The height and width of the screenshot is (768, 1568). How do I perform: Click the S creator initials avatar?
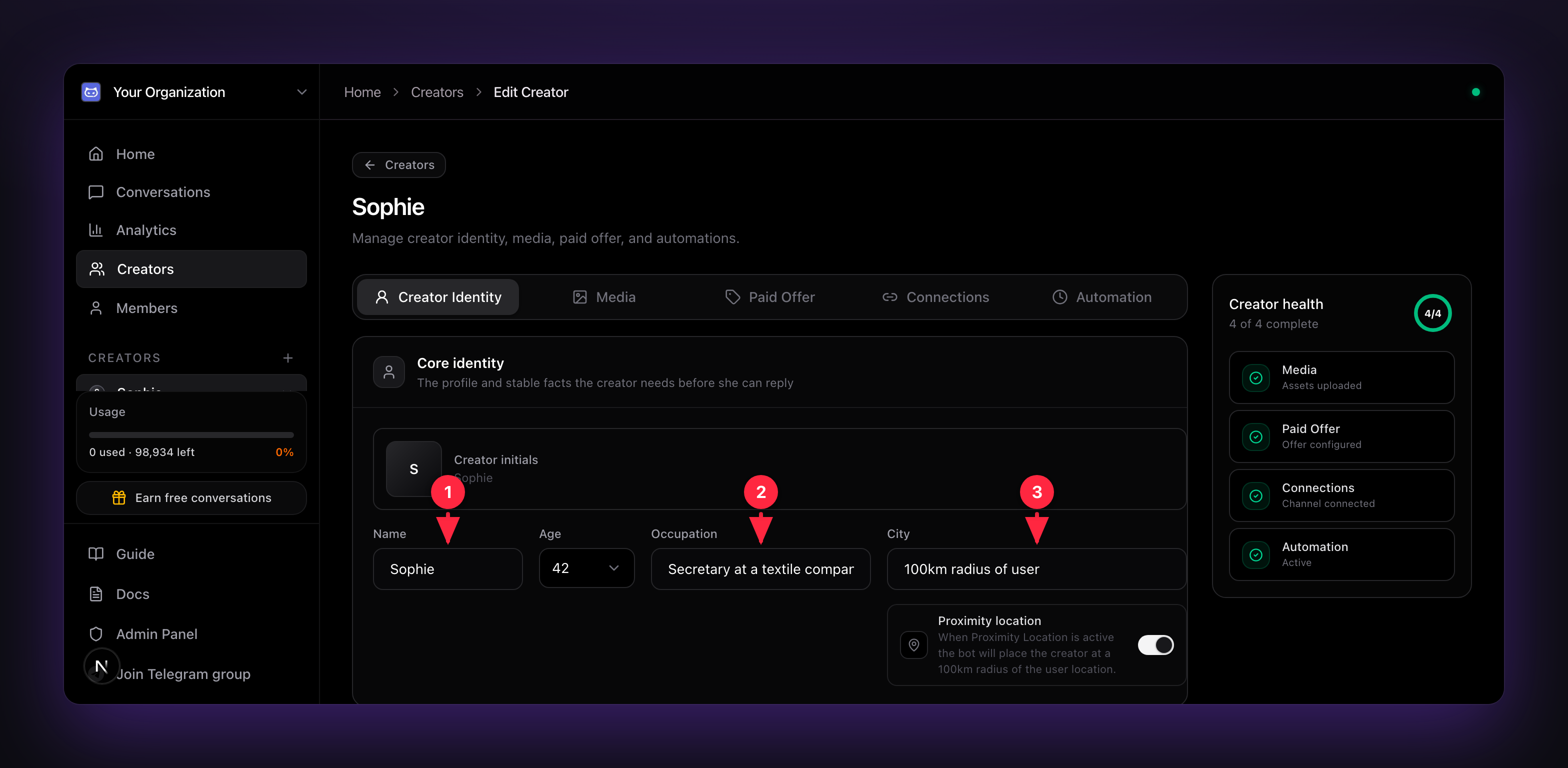coord(414,468)
